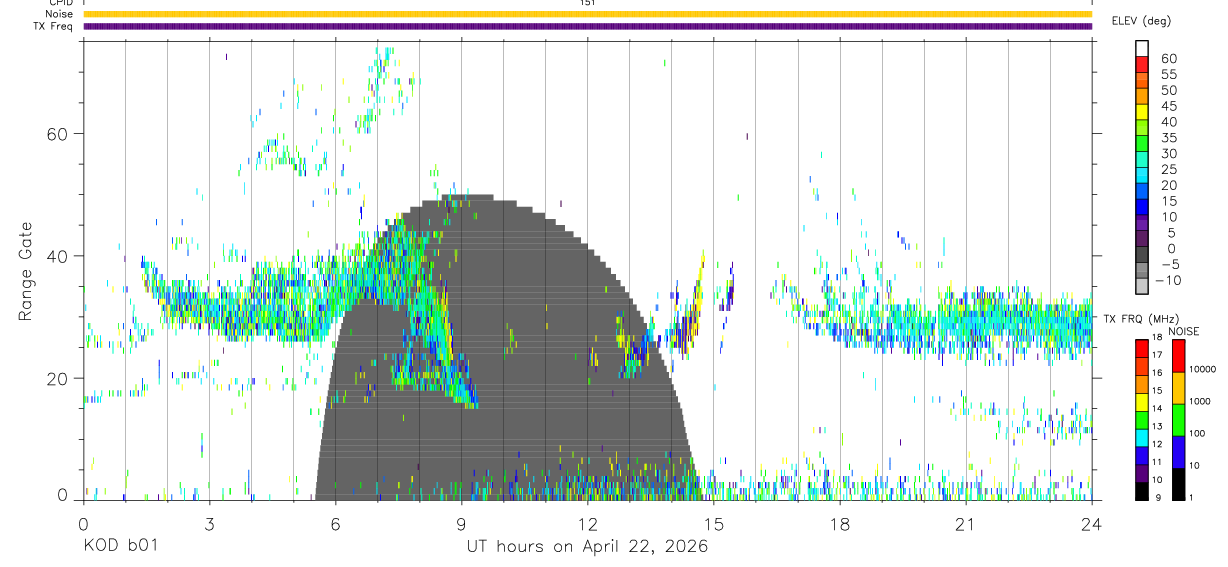Click the x-axis tick label 12
This screenshot has width=1228, height=567.
coord(587,523)
